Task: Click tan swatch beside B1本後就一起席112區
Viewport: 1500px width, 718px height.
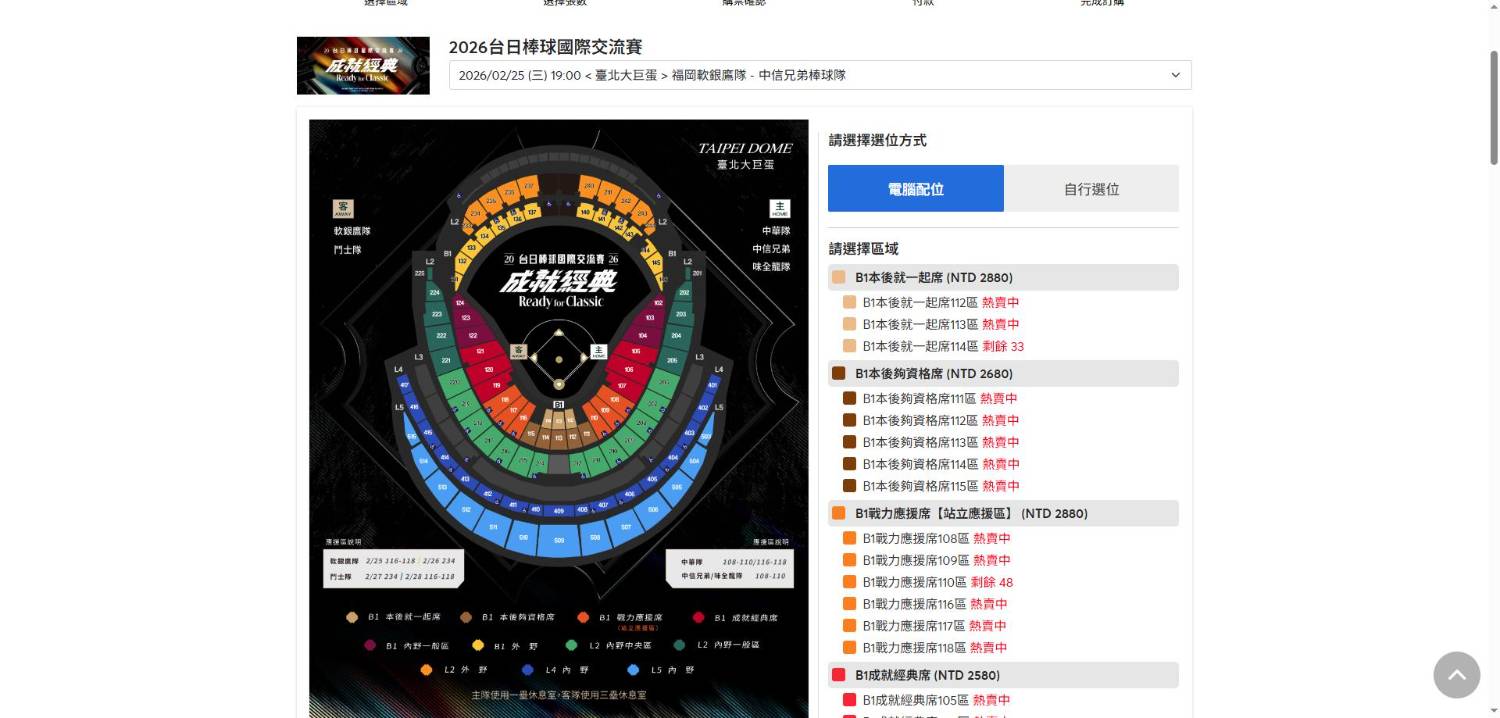Action: click(850, 302)
